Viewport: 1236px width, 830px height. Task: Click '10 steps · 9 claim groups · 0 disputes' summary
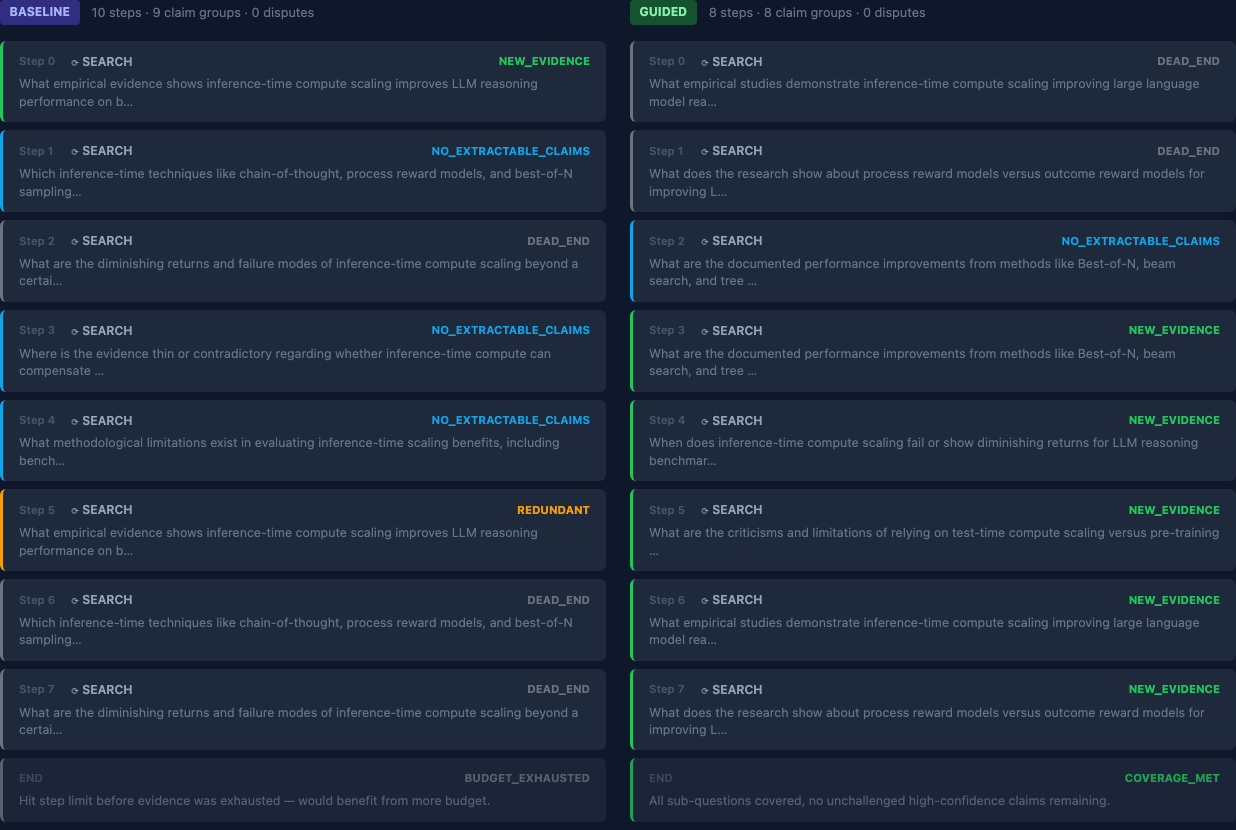(203, 13)
